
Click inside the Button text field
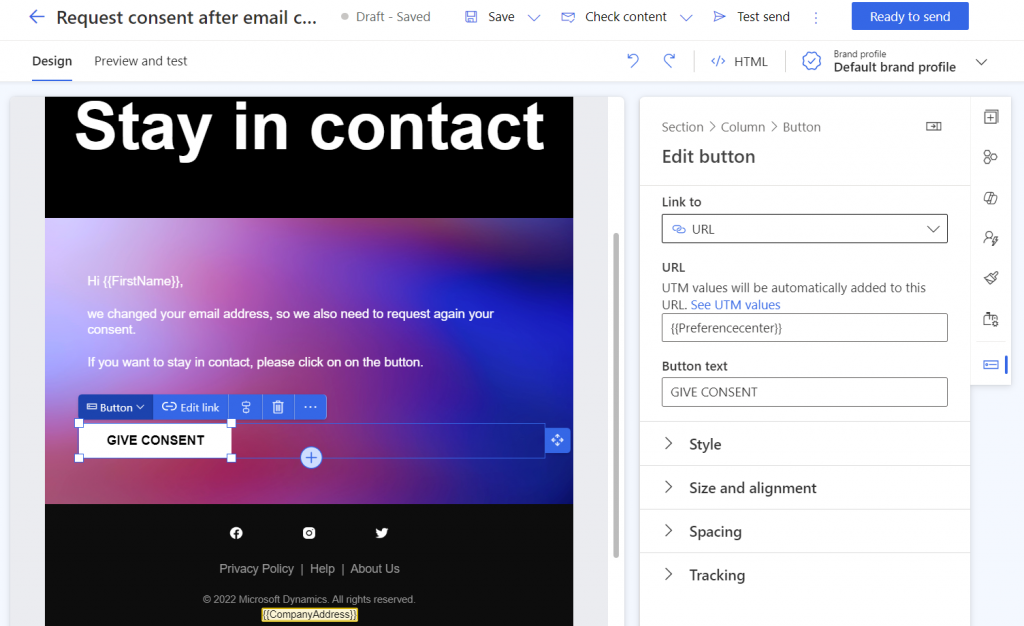pos(804,391)
